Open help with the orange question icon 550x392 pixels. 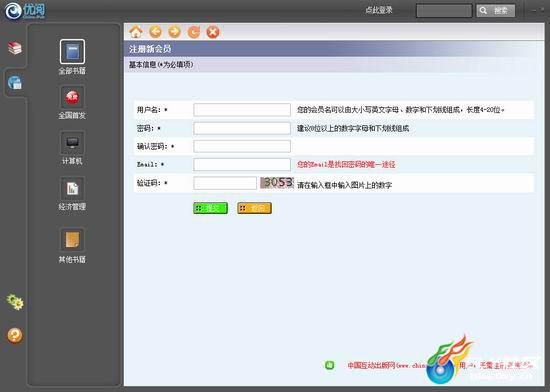(15, 335)
